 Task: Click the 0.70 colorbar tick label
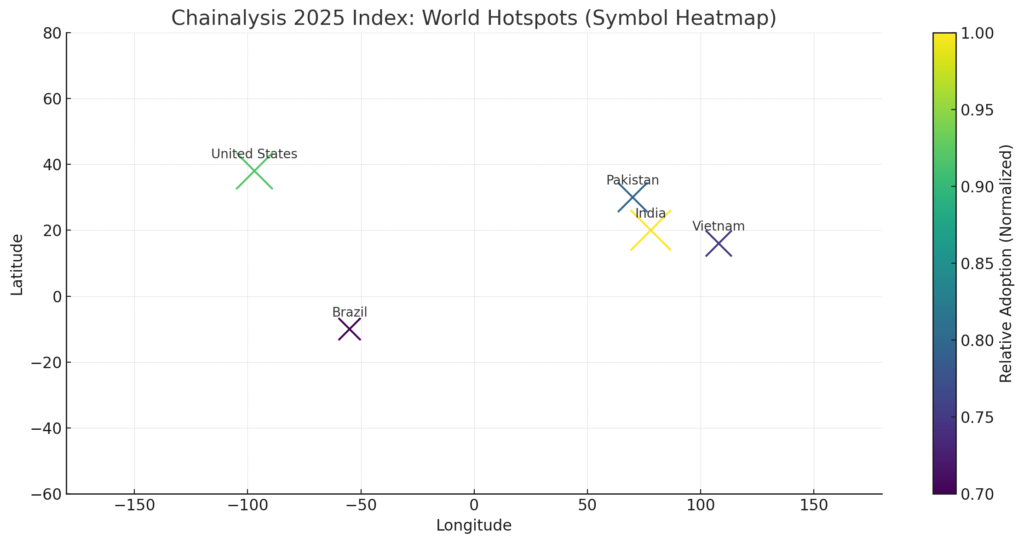click(977, 494)
